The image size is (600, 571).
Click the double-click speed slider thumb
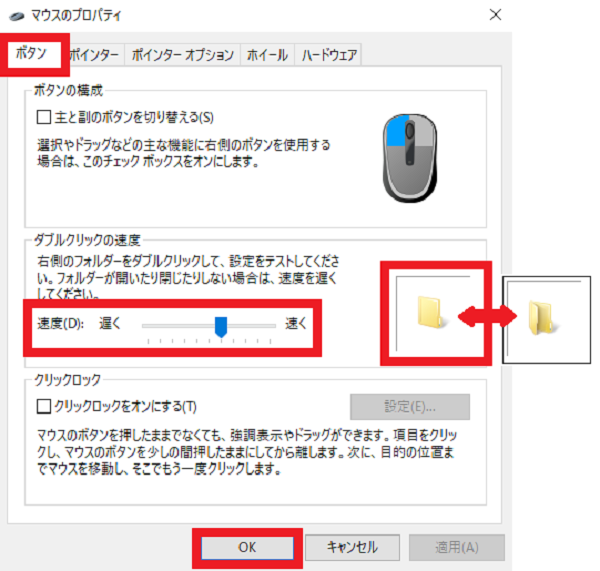(x=221, y=326)
